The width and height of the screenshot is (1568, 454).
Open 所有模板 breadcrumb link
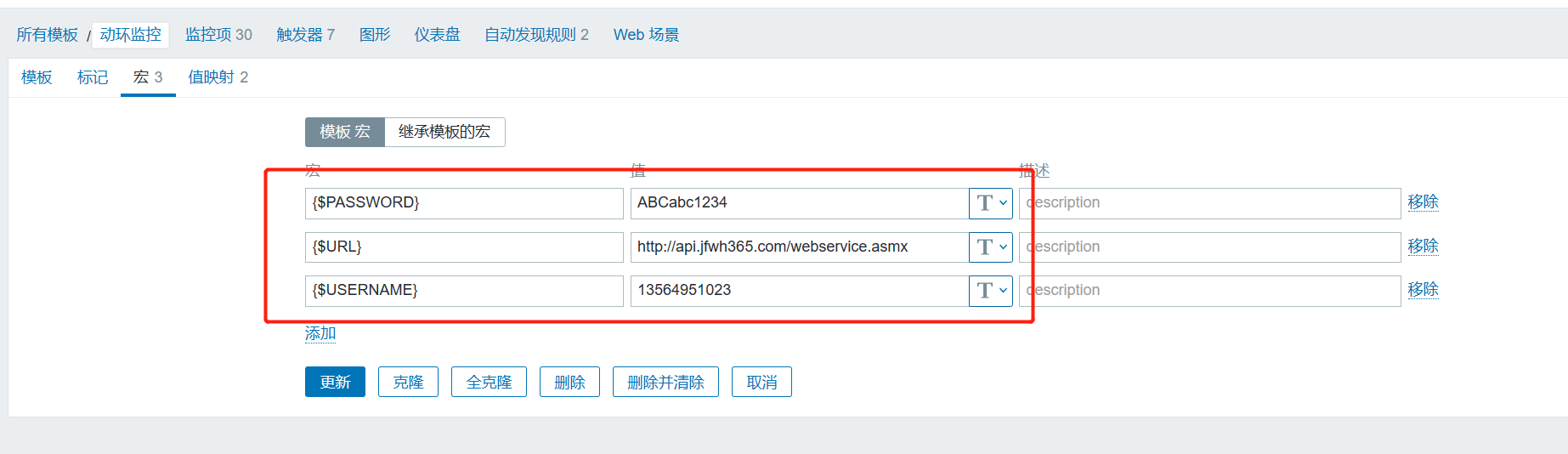point(48,35)
